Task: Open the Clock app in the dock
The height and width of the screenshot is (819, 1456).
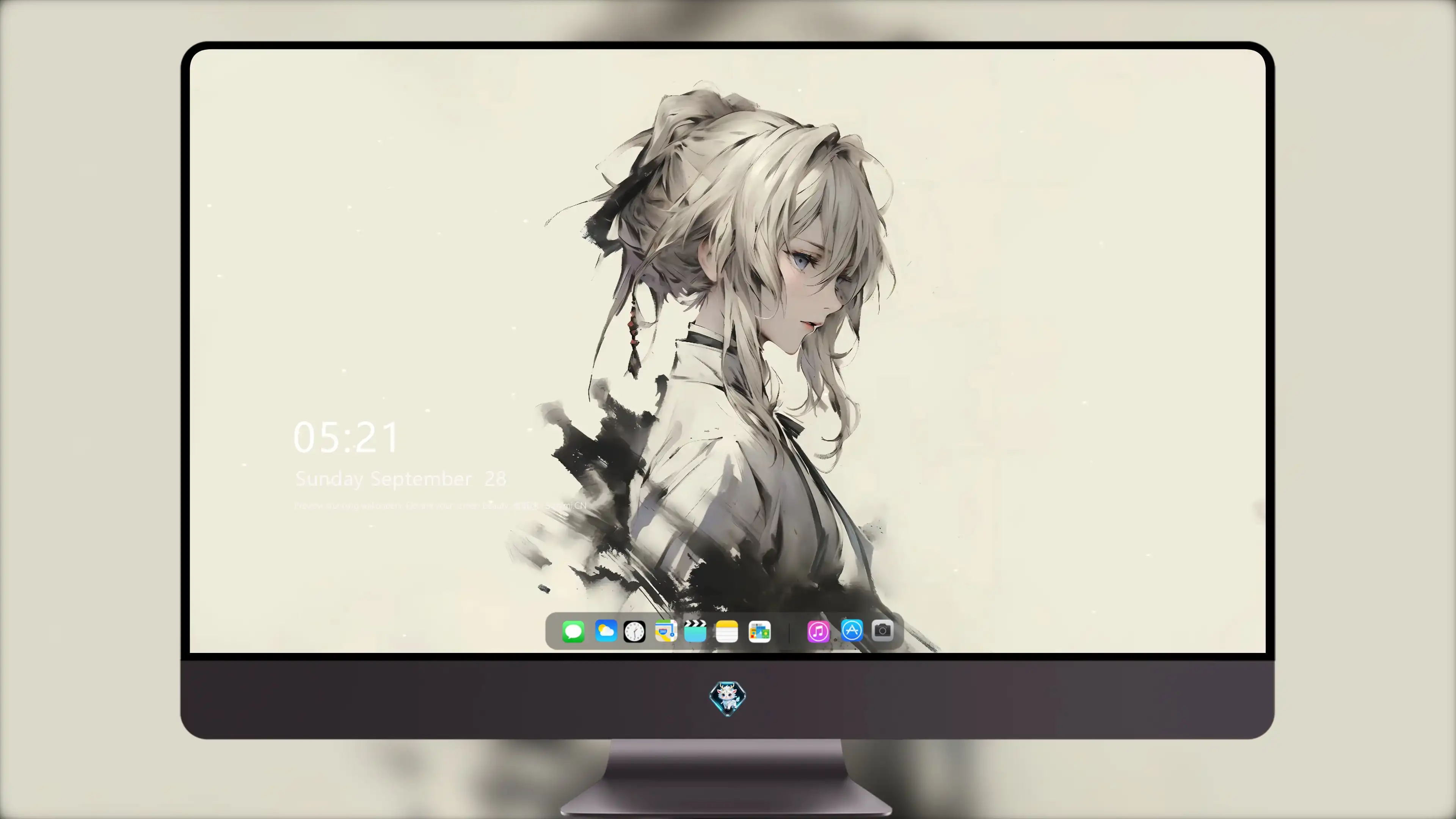Action: (634, 631)
